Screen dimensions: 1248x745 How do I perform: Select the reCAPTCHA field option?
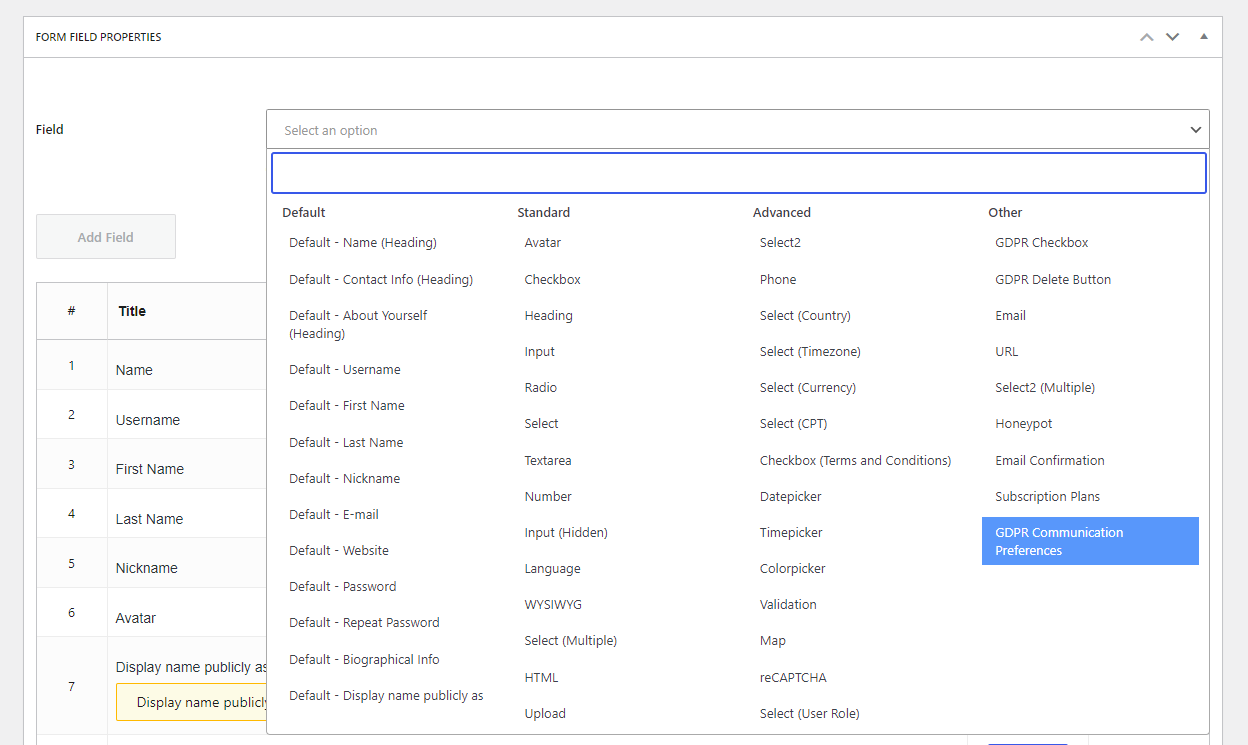tap(793, 678)
